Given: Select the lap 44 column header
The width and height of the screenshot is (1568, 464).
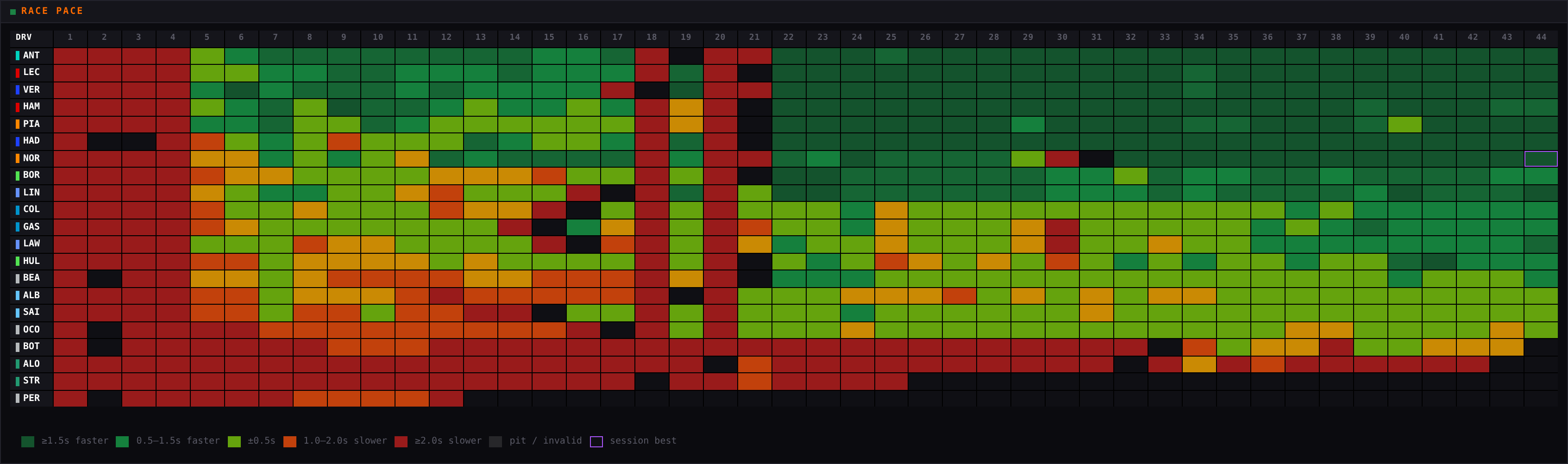Looking at the screenshot, I should click(1541, 38).
